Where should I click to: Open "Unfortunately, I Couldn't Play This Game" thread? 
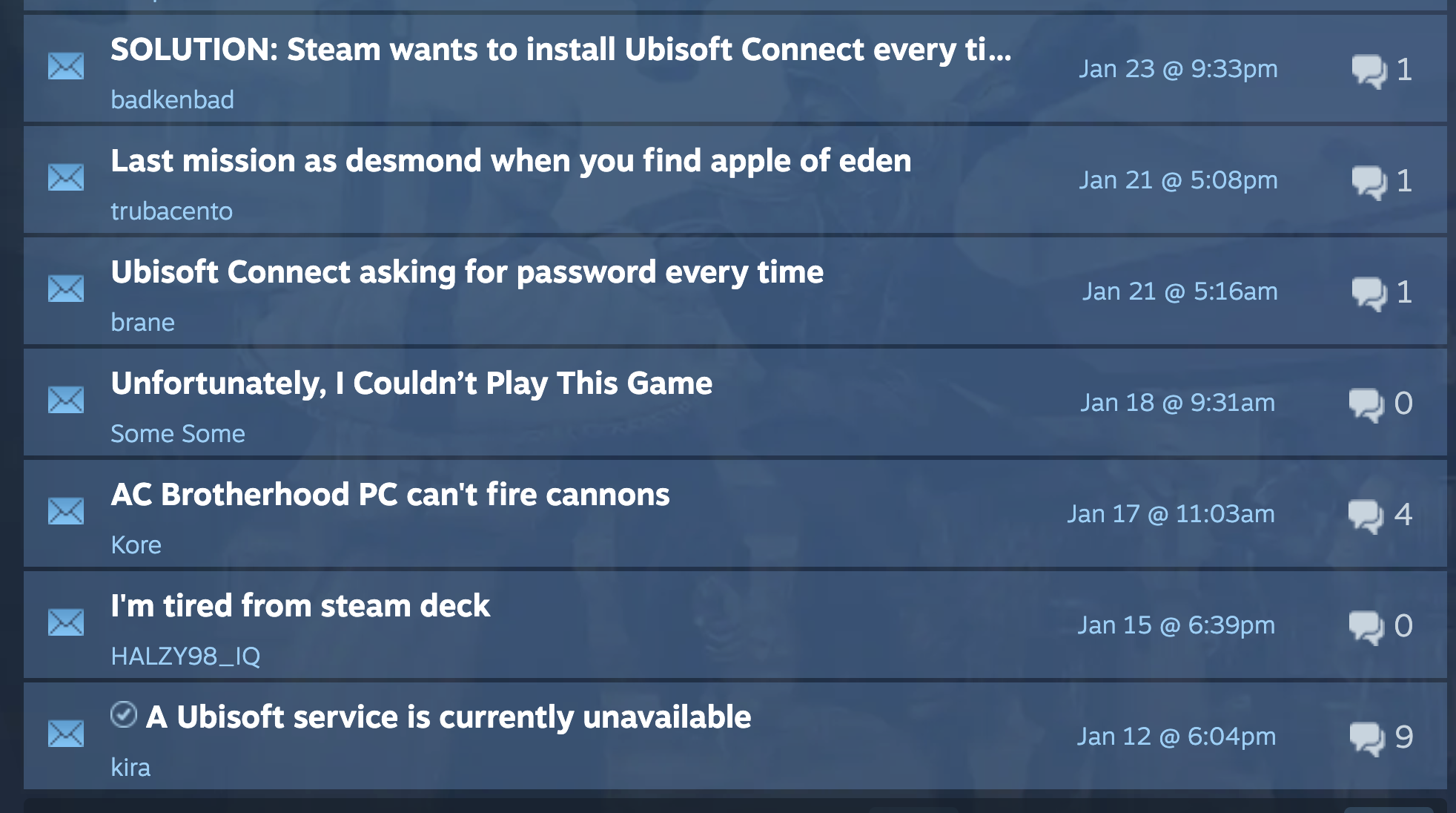coord(411,384)
